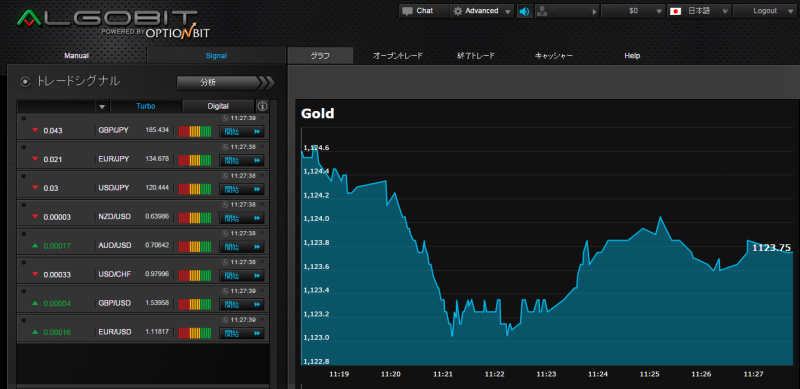Click the signal strength bar for GBP/USD
800x389 pixels.
195,304
